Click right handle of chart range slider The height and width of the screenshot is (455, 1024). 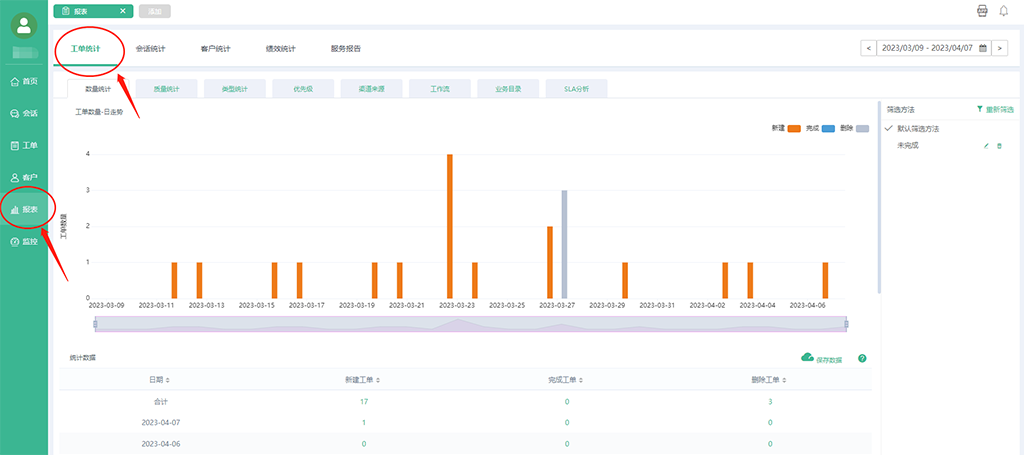[x=846, y=324]
